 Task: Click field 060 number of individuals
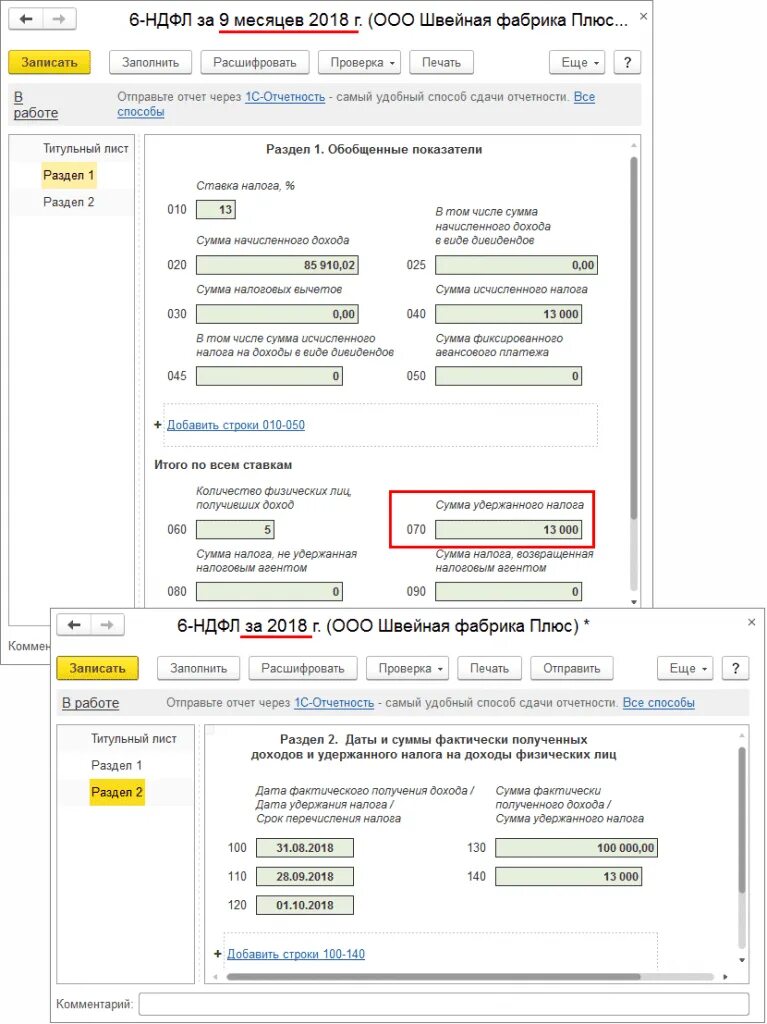tap(235, 530)
